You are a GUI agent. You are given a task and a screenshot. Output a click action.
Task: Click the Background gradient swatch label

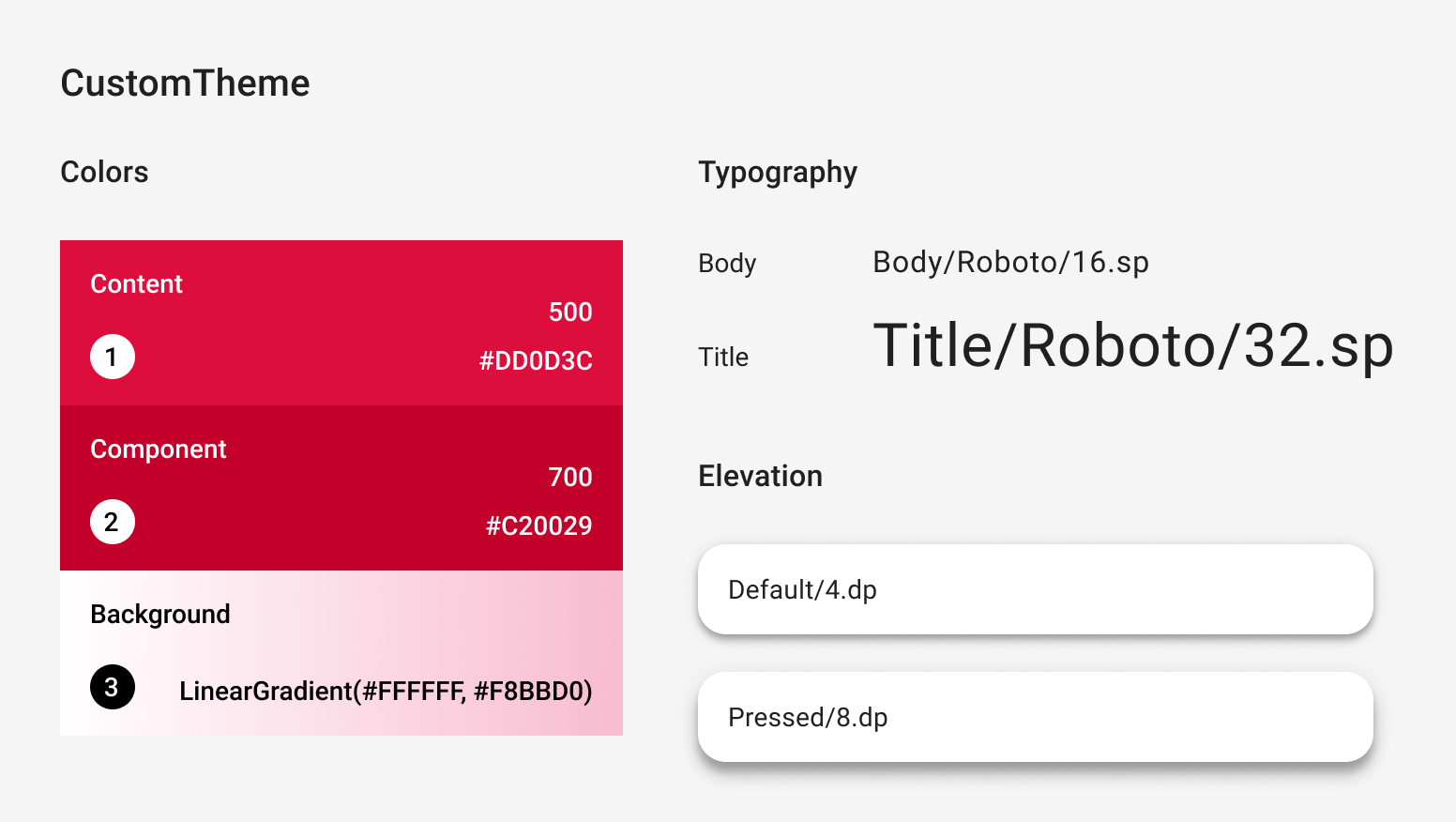pos(160,614)
